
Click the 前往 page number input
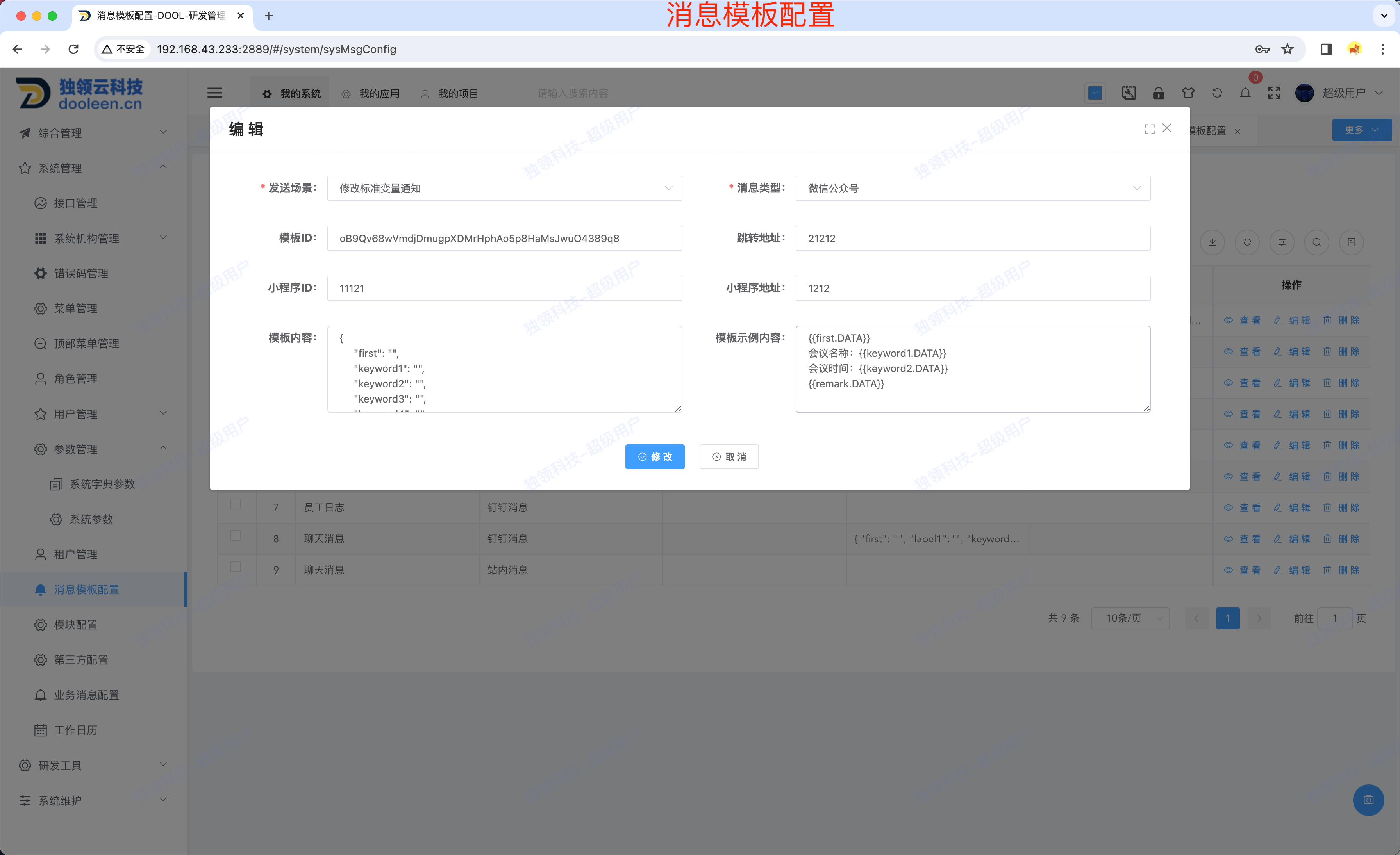click(x=1335, y=618)
